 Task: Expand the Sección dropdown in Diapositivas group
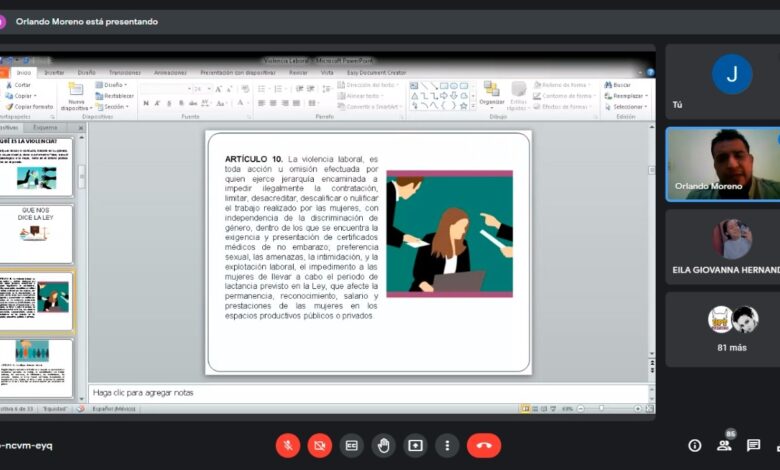point(114,107)
